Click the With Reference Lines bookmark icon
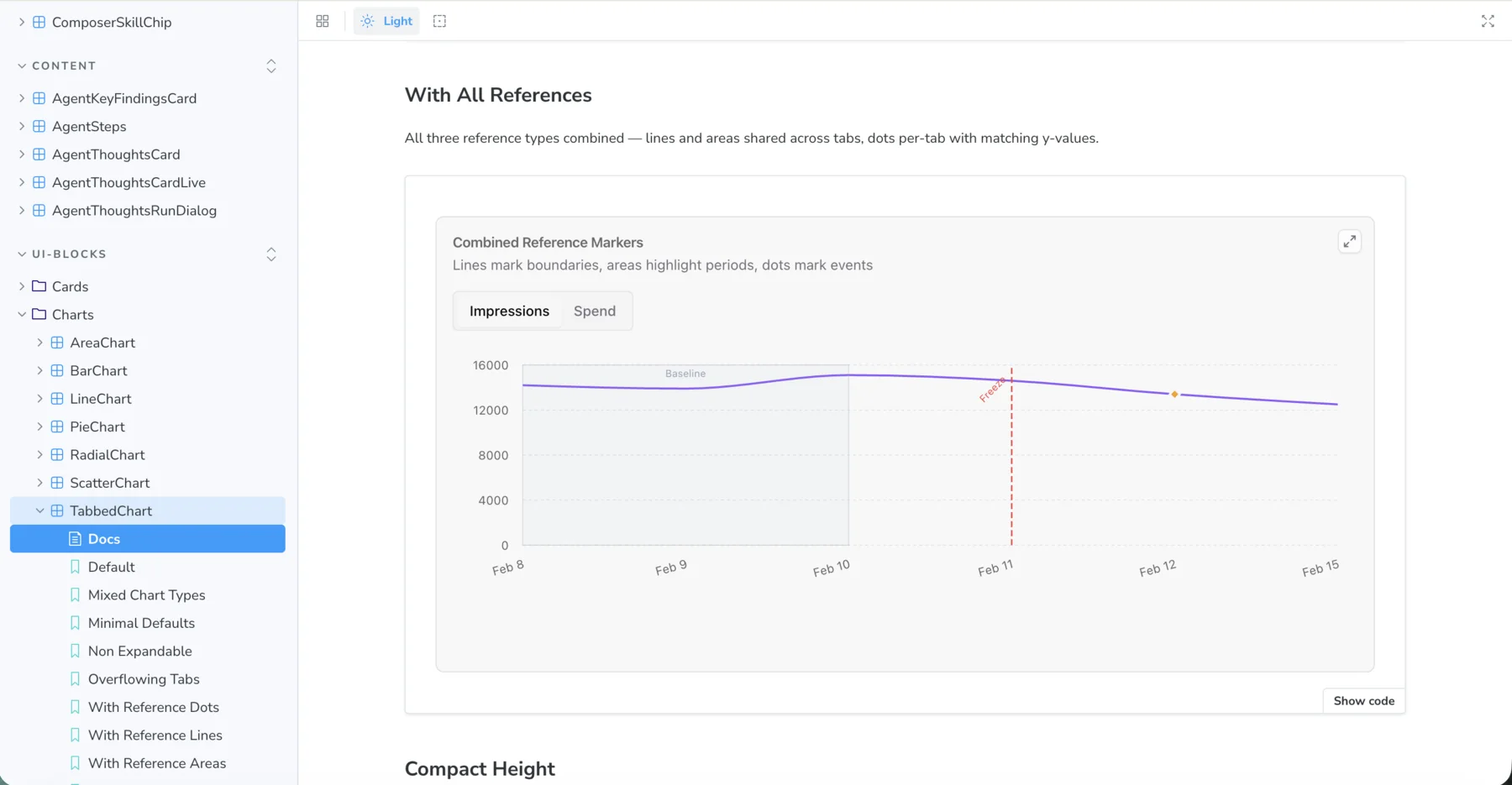Image resolution: width=1512 pixels, height=785 pixels. tap(75, 735)
